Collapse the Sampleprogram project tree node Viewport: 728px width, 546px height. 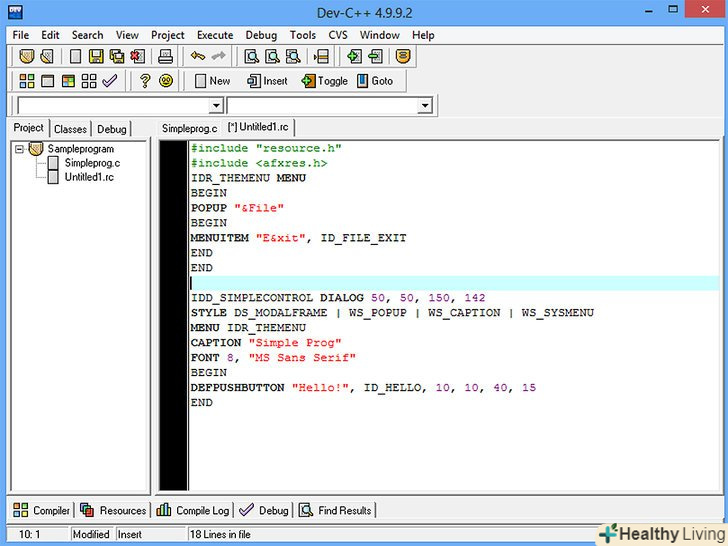point(20,149)
